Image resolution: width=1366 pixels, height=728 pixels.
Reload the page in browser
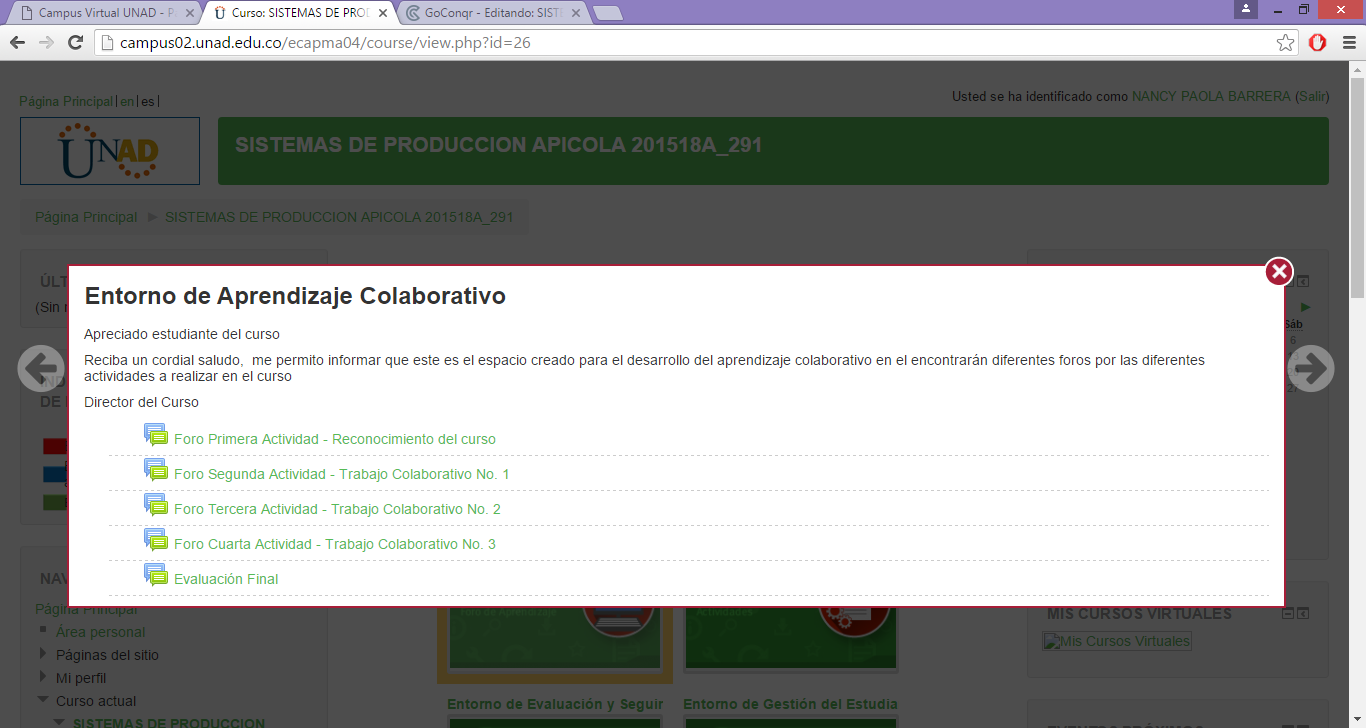75,42
